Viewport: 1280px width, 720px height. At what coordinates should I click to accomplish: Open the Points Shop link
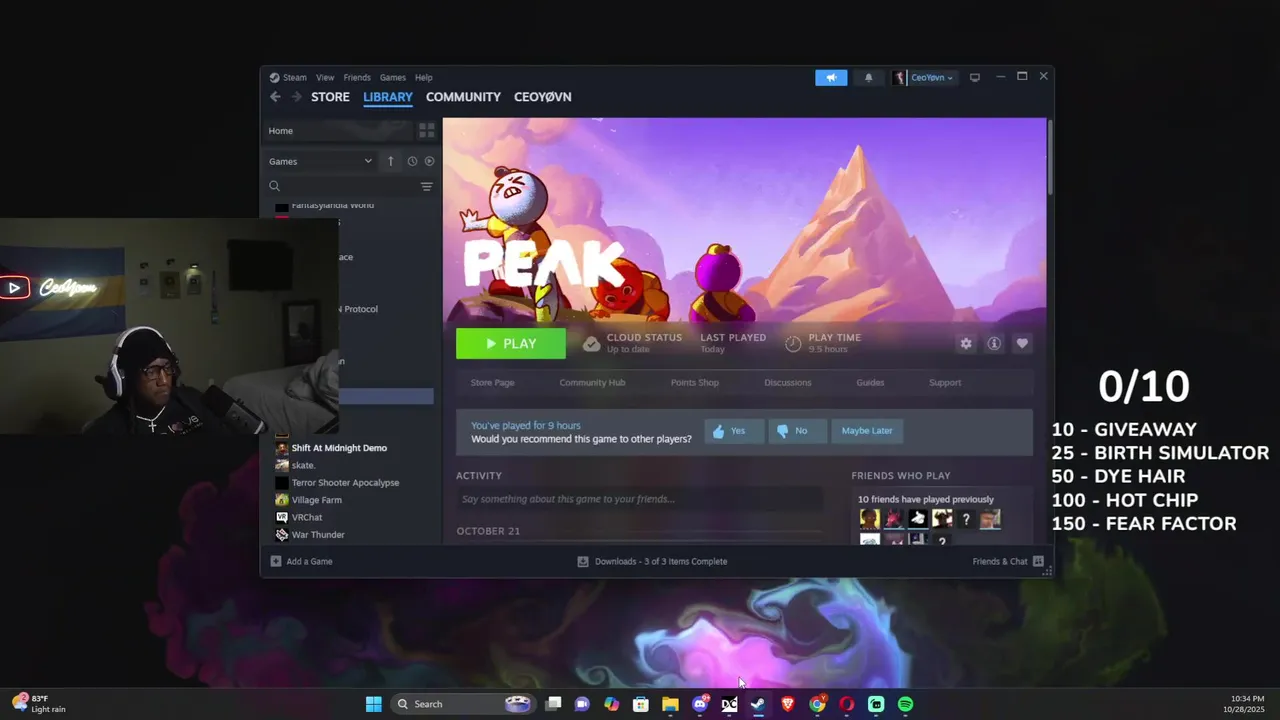coord(695,382)
